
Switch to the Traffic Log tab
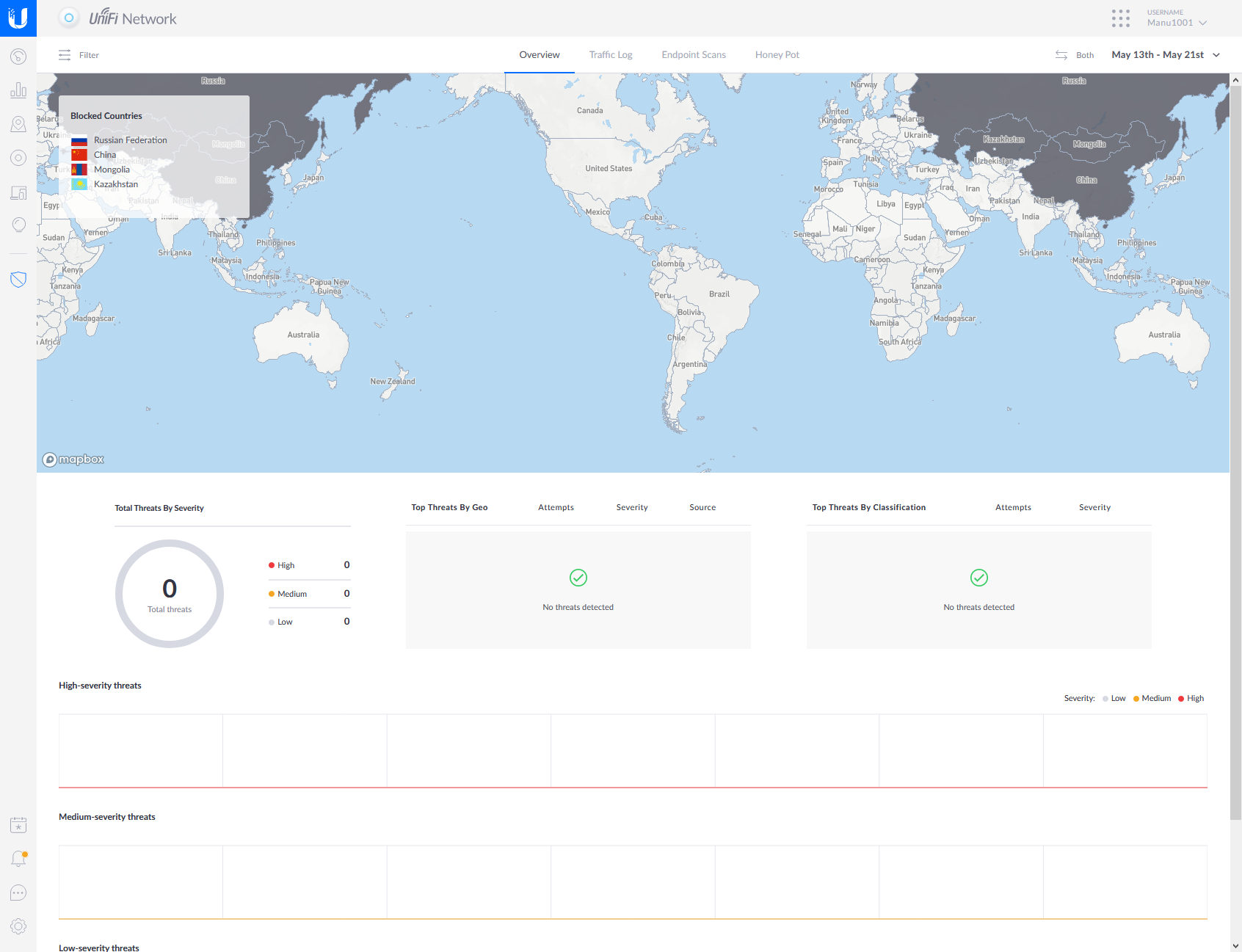click(611, 55)
